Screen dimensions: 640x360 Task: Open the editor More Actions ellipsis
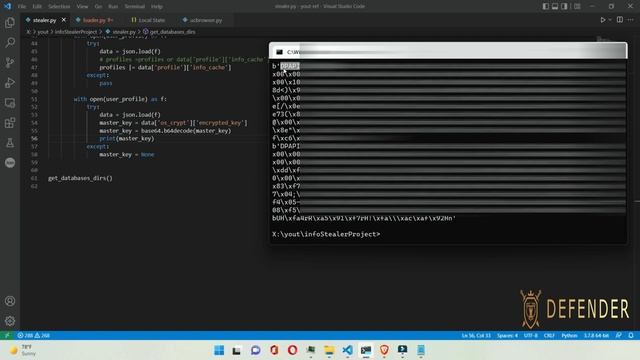click(x=631, y=20)
